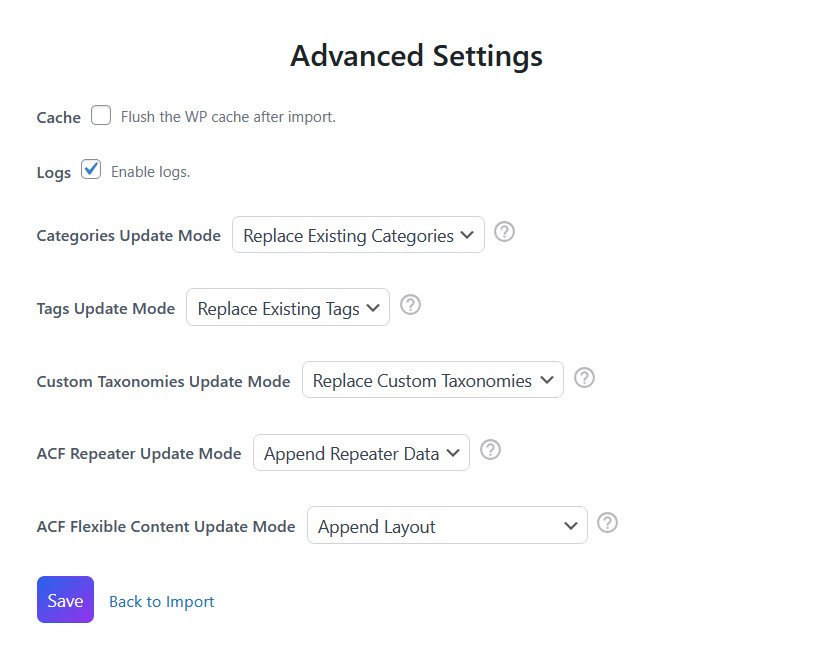Image resolution: width=831 pixels, height=657 pixels.
Task: Click the Advanced Settings heading
Action: tap(416, 55)
